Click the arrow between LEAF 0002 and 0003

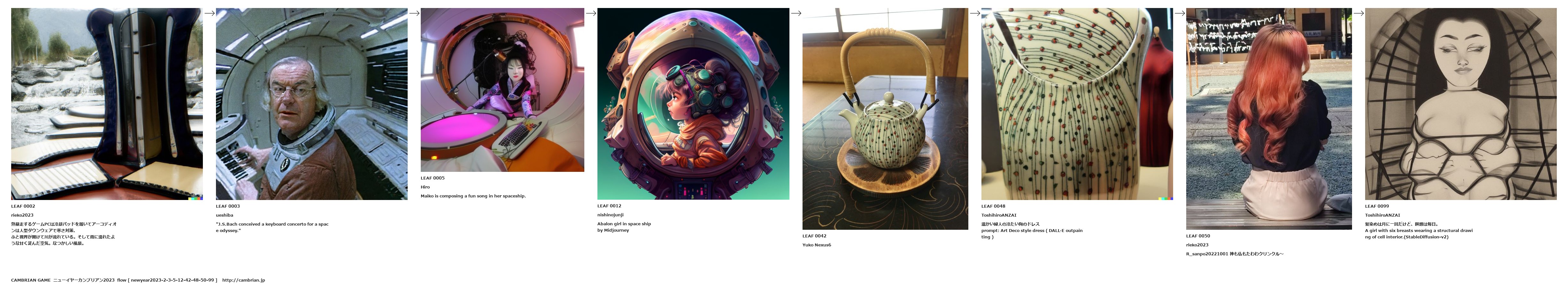coord(209,13)
